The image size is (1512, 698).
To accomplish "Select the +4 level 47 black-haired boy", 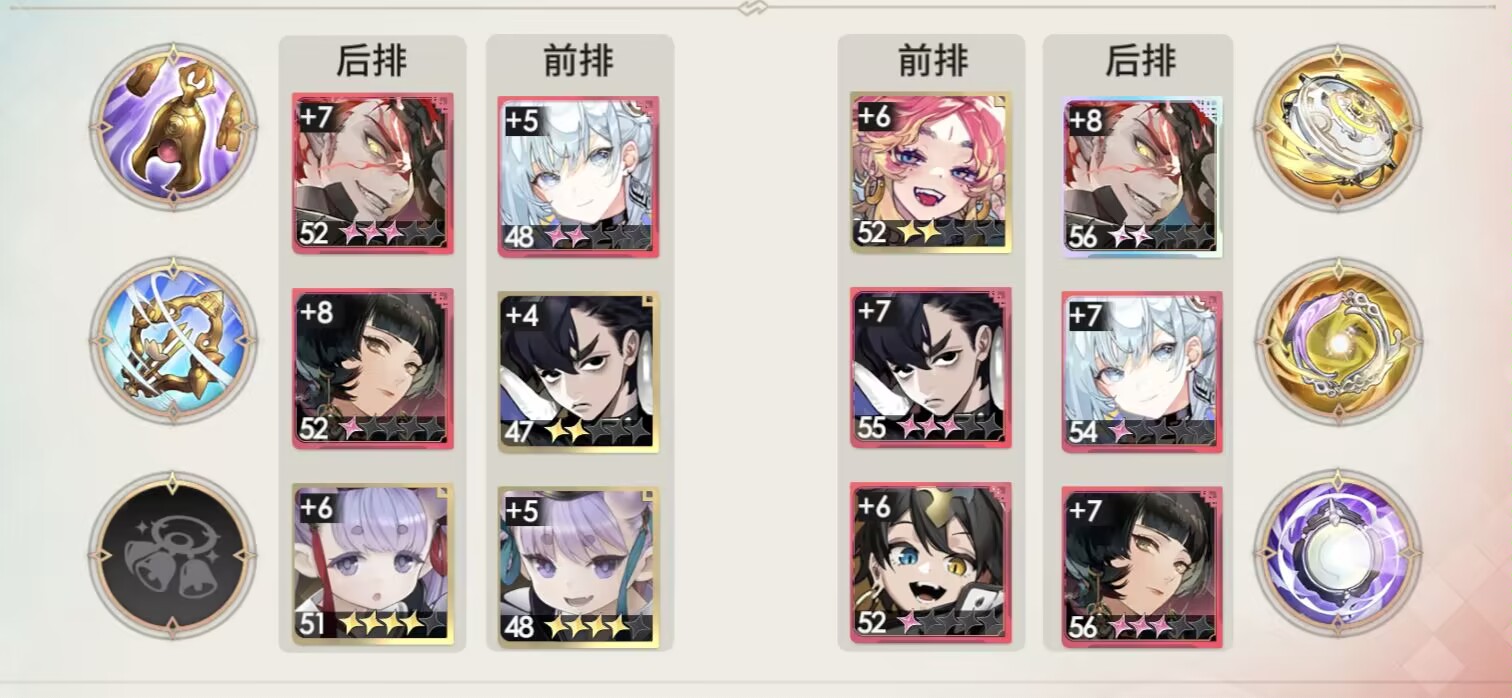I will click(x=578, y=372).
